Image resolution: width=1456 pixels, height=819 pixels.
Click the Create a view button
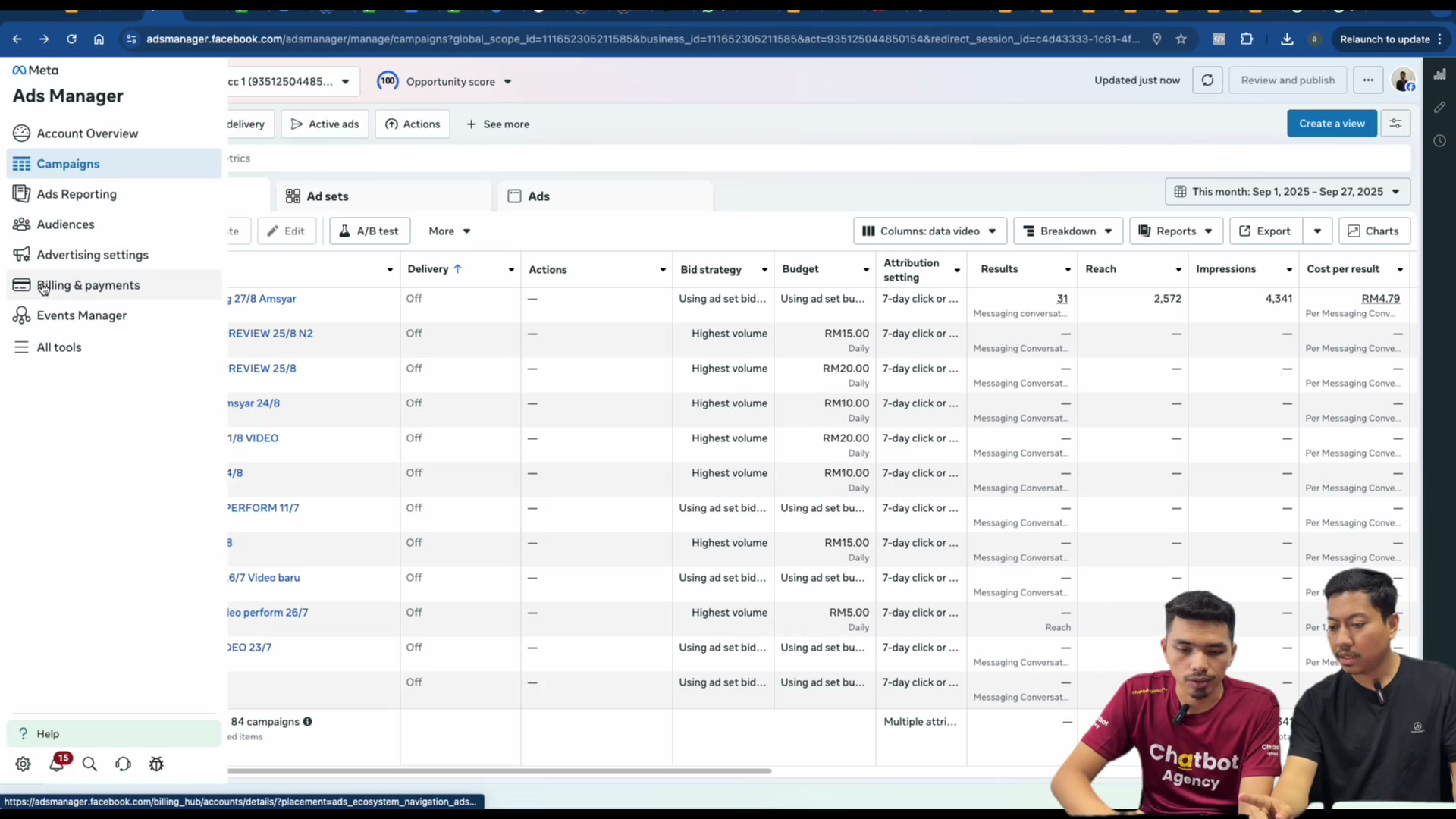pyautogui.click(x=1332, y=124)
